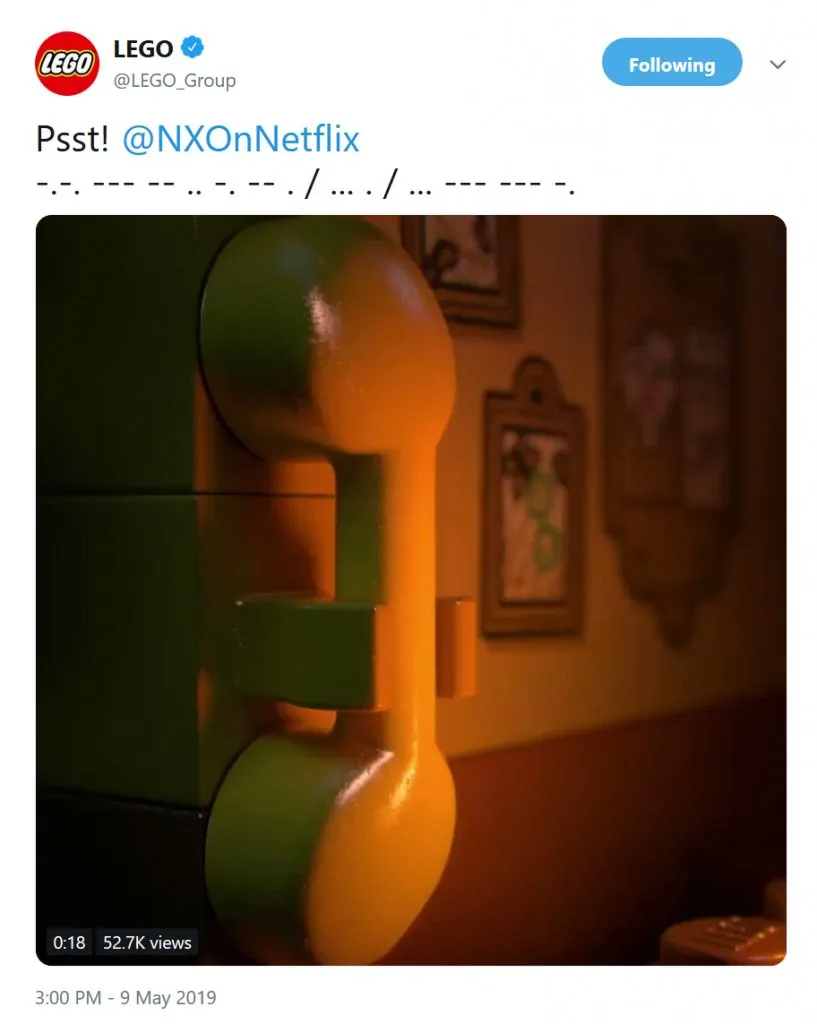Click the green phone cradle hook
The image size is (817, 1024).
307,653
